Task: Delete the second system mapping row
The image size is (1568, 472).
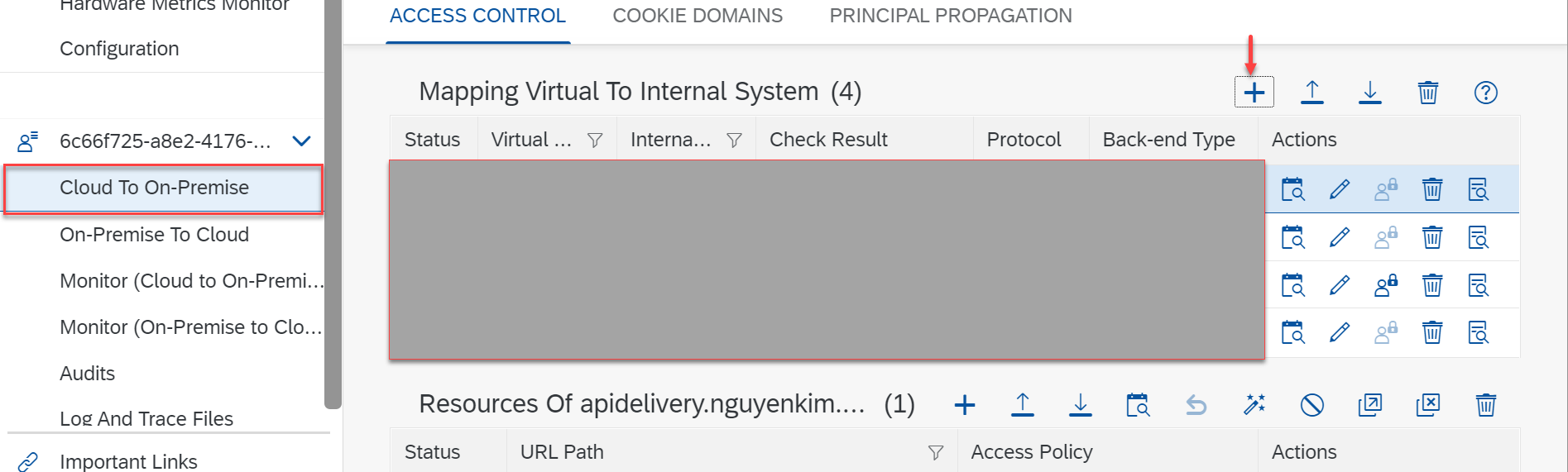Action: click(1431, 237)
